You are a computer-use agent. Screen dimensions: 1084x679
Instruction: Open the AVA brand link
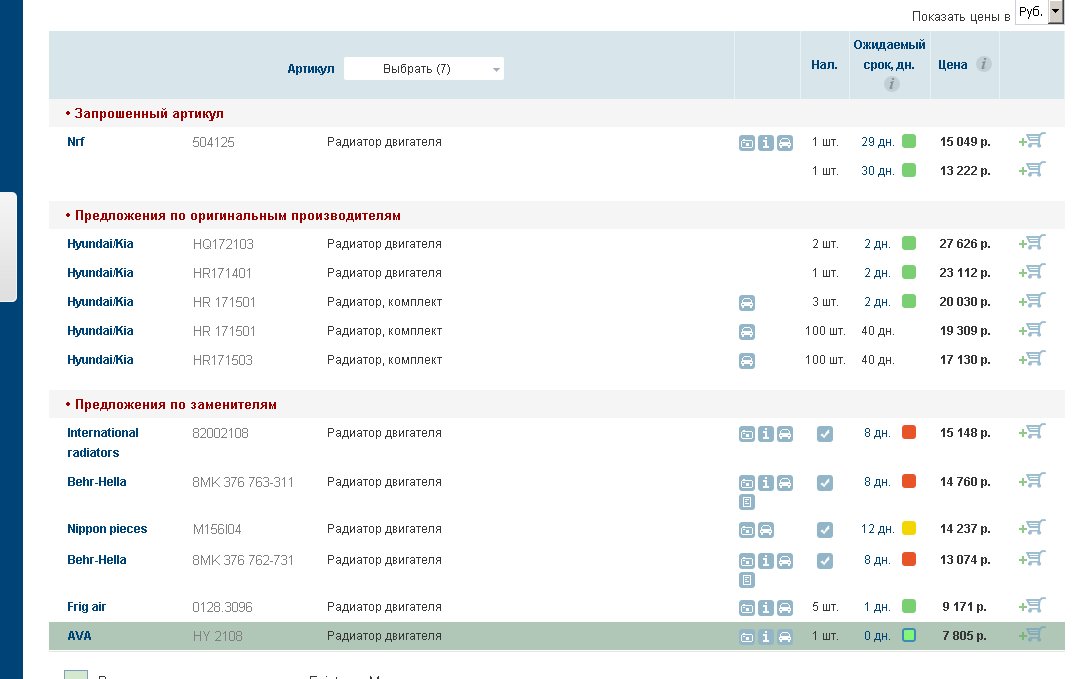[79, 636]
